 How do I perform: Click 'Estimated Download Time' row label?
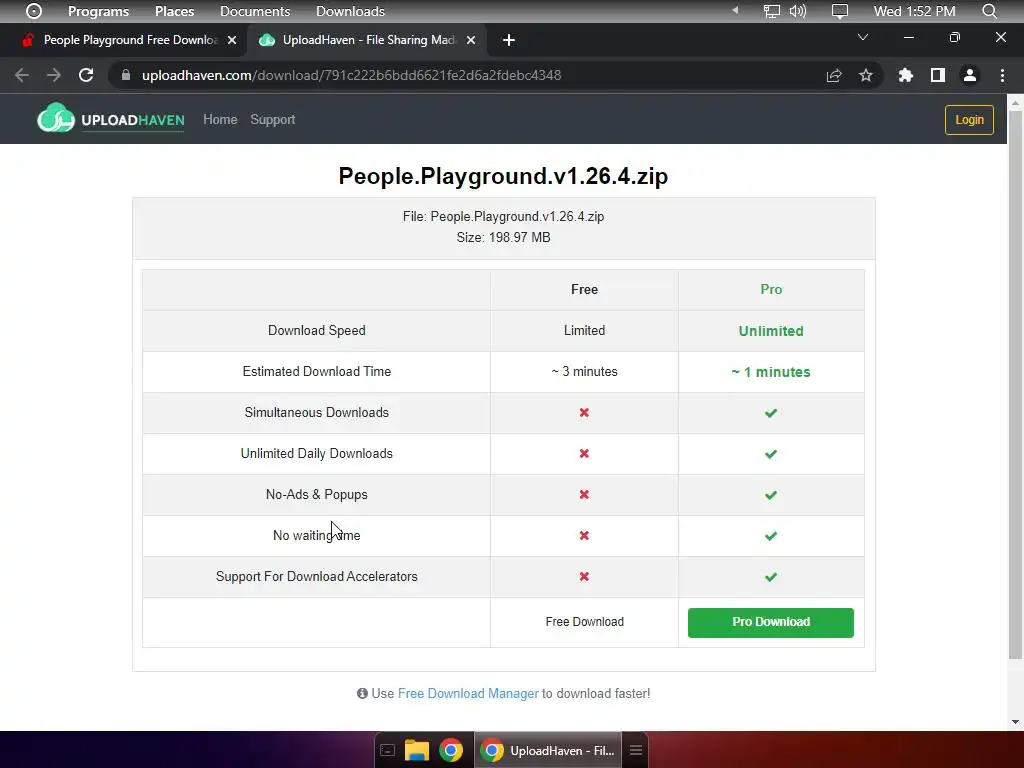coord(317,372)
